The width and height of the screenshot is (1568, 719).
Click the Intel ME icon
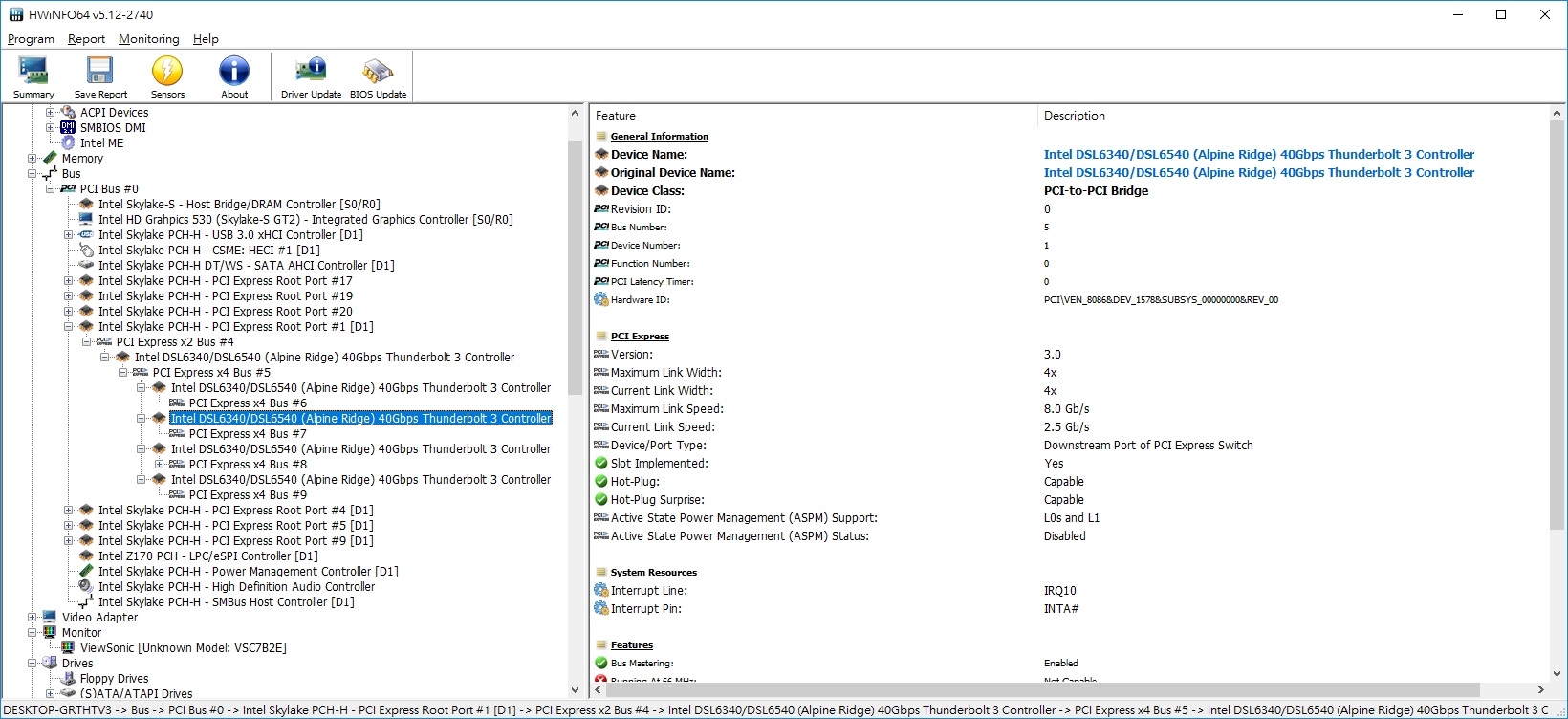click(68, 142)
